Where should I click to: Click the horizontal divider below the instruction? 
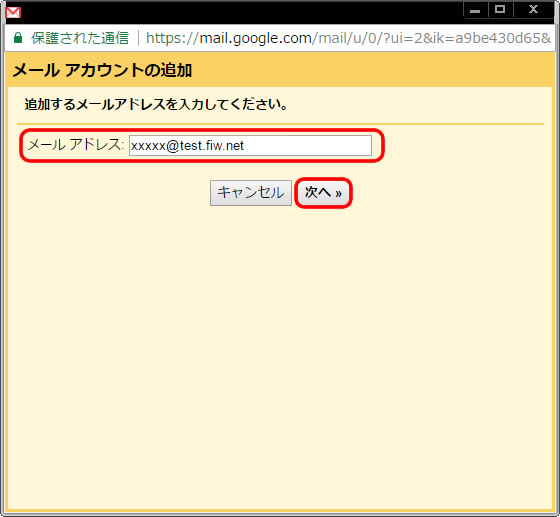point(280,124)
